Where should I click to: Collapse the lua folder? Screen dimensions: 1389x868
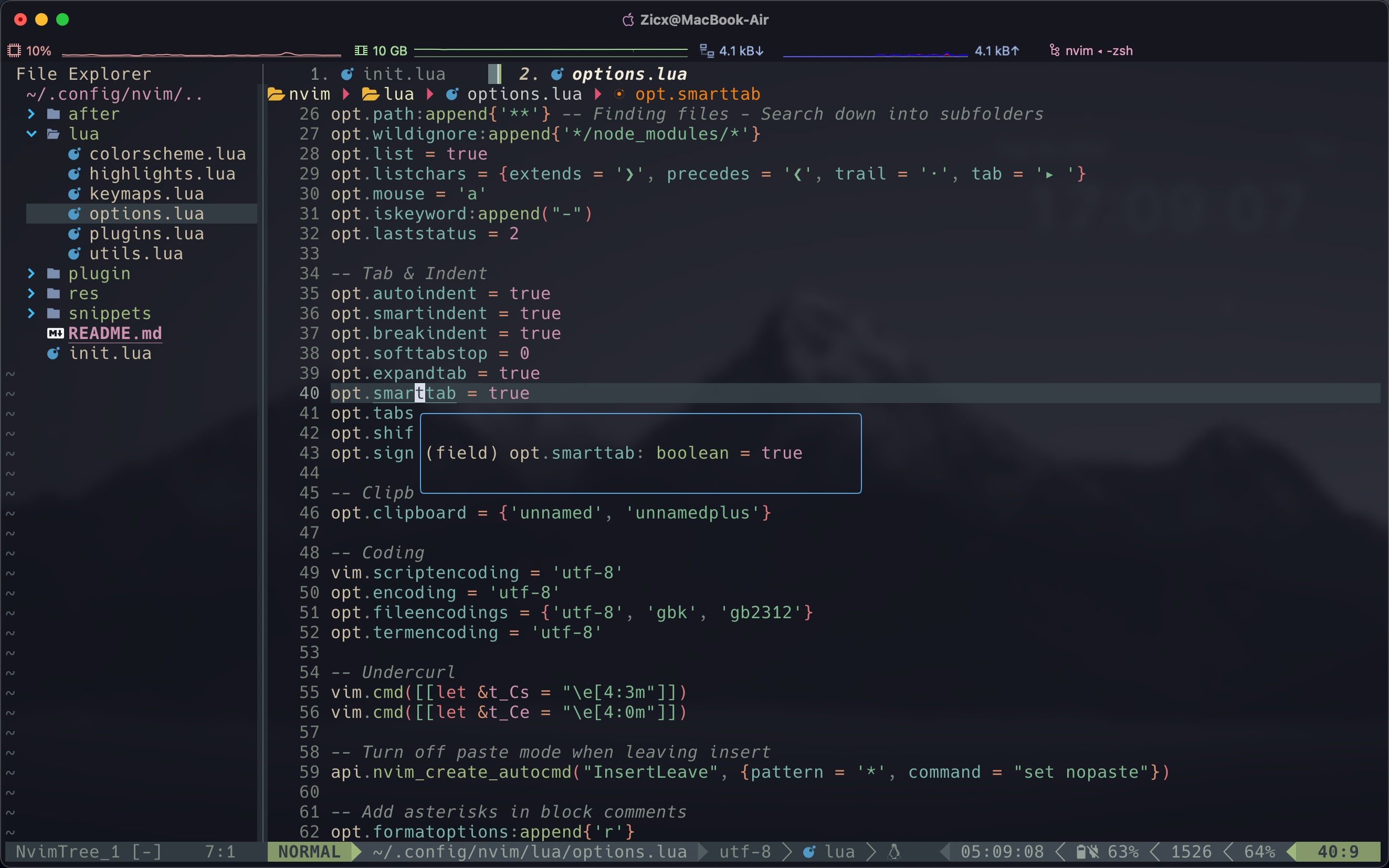31,134
